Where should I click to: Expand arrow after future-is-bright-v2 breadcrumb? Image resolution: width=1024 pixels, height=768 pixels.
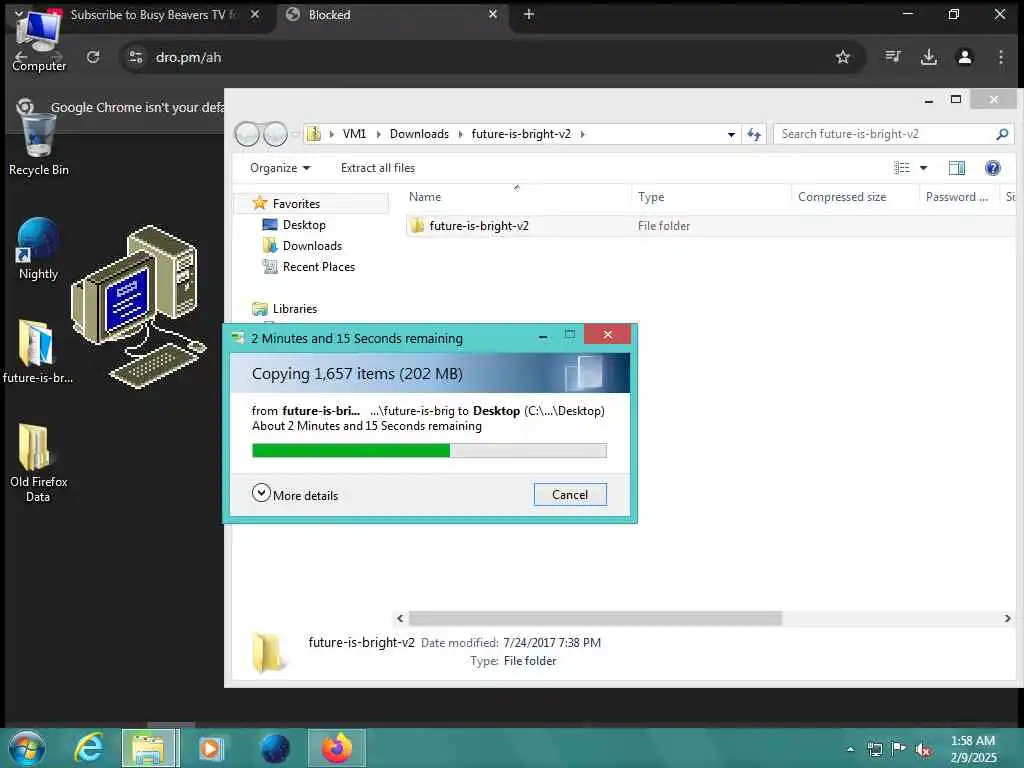pyautogui.click(x=582, y=134)
